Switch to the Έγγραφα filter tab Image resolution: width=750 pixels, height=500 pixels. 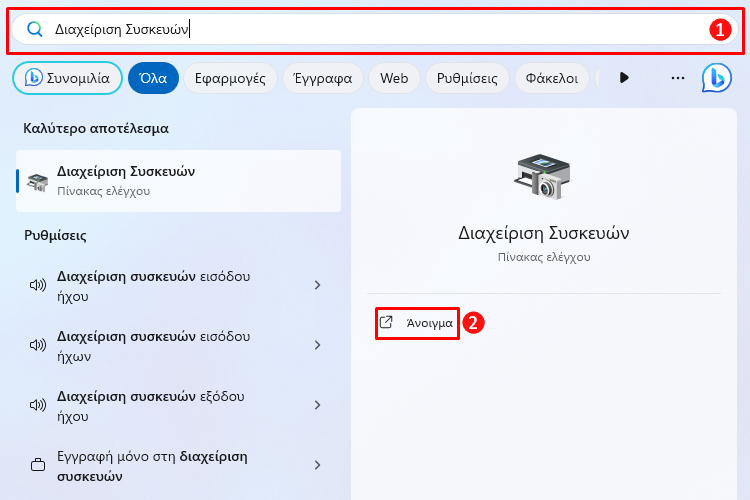[323, 78]
